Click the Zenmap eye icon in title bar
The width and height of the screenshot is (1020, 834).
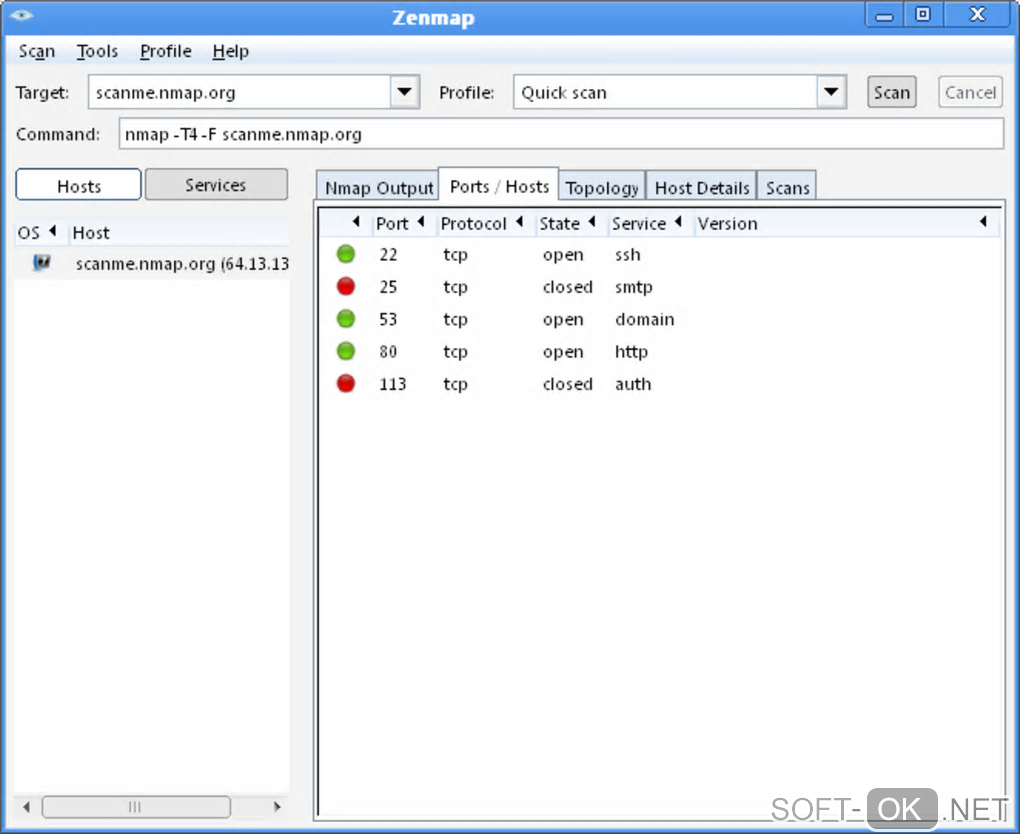[21, 15]
